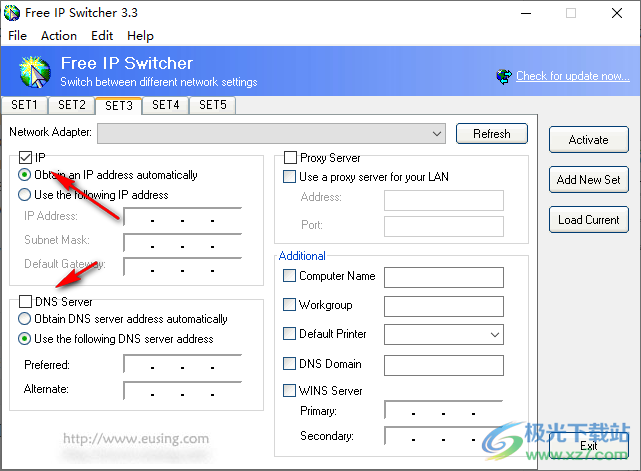This screenshot has height=471, width=641.
Task: Click the update globe icon beside the link
Action: pos(504,76)
